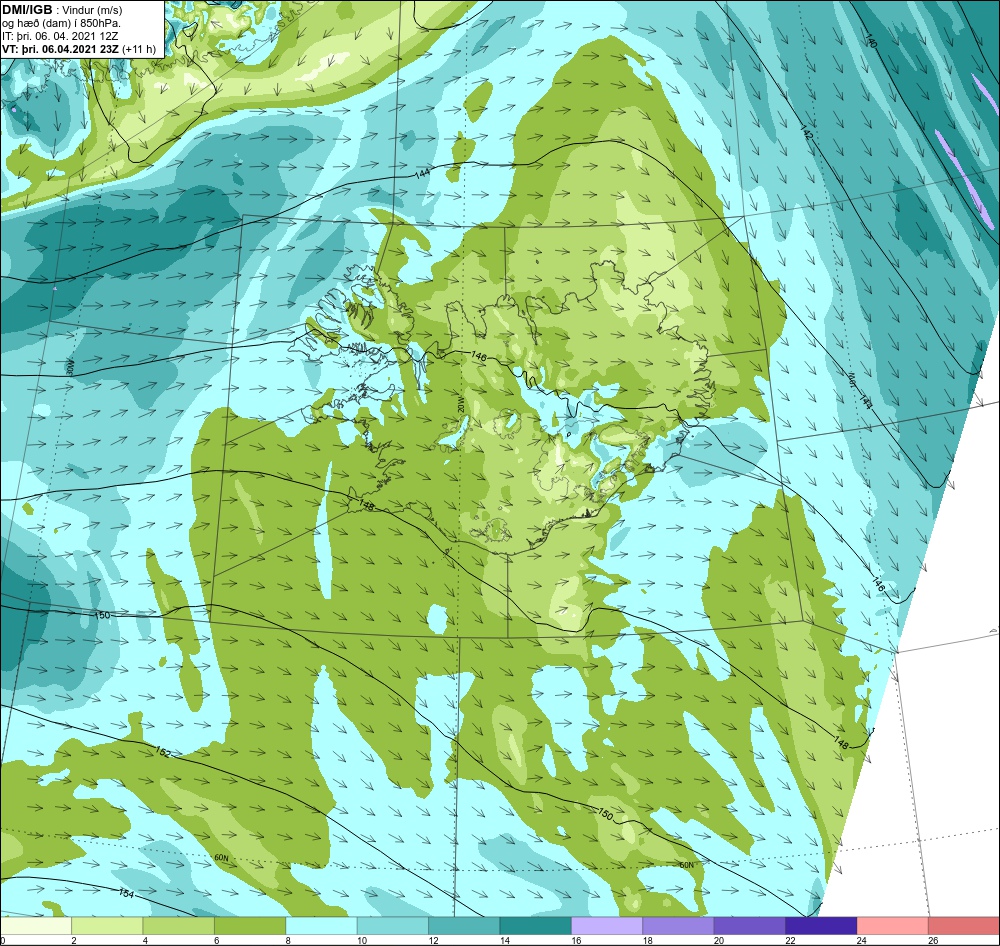Click the legend tick label '16'
The height and width of the screenshot is (946, 1000).
[577, 940]
